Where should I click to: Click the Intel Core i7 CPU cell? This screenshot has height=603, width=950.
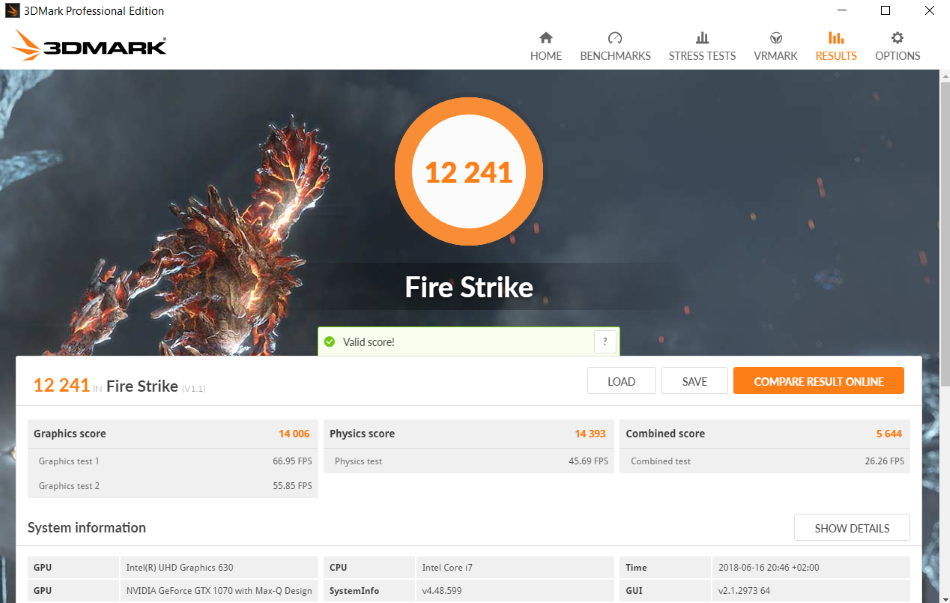[x=515, y=567]
